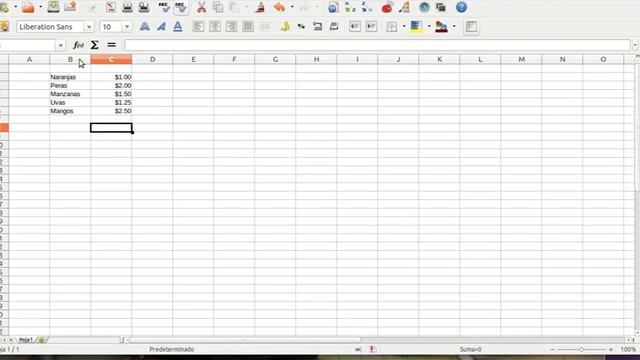Image resolution: width=640 pixels, height=360 pixels.
Task: Click the Function equals button
Action: point(111,45)
